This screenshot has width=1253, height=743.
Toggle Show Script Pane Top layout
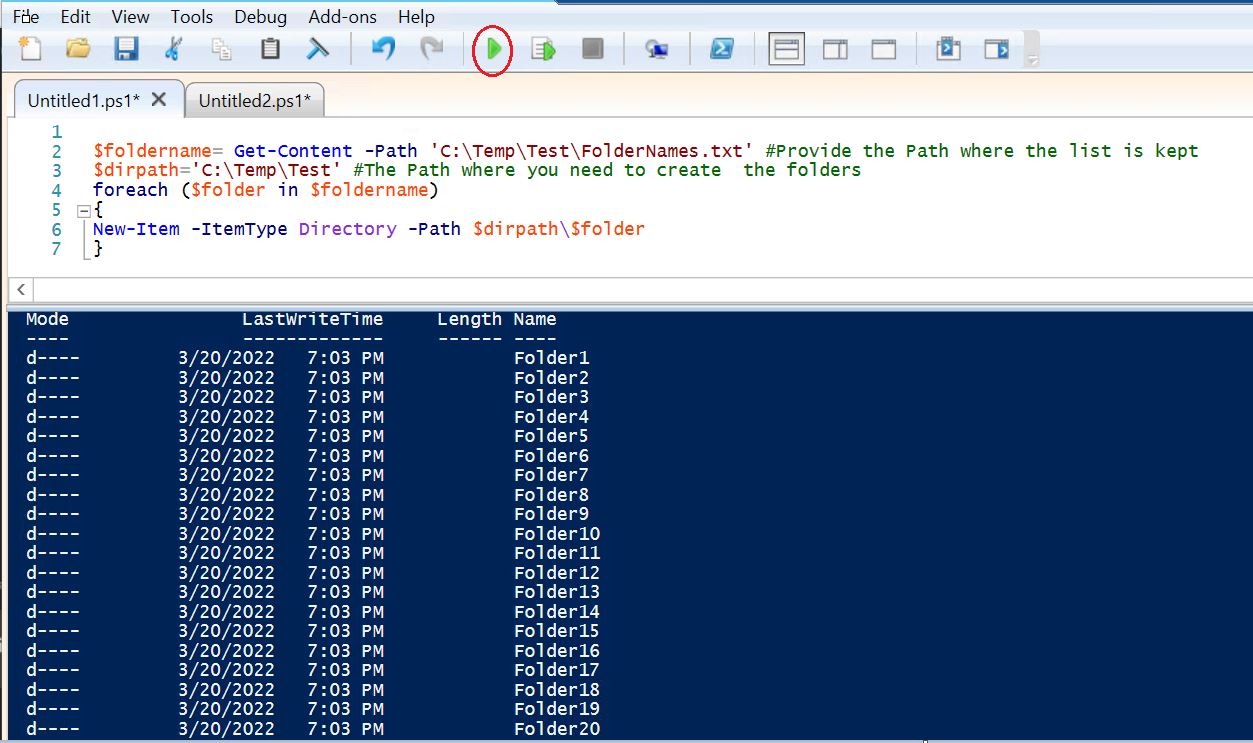[x=786, y=48]
